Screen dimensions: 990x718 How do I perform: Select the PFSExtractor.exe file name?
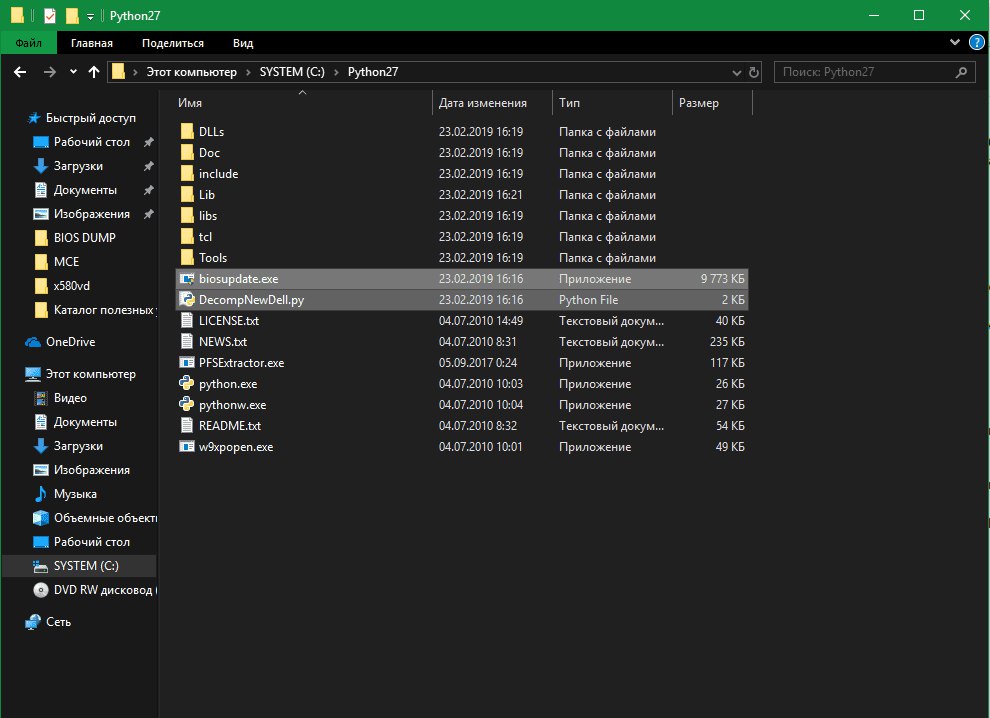[x=241, y=362]
